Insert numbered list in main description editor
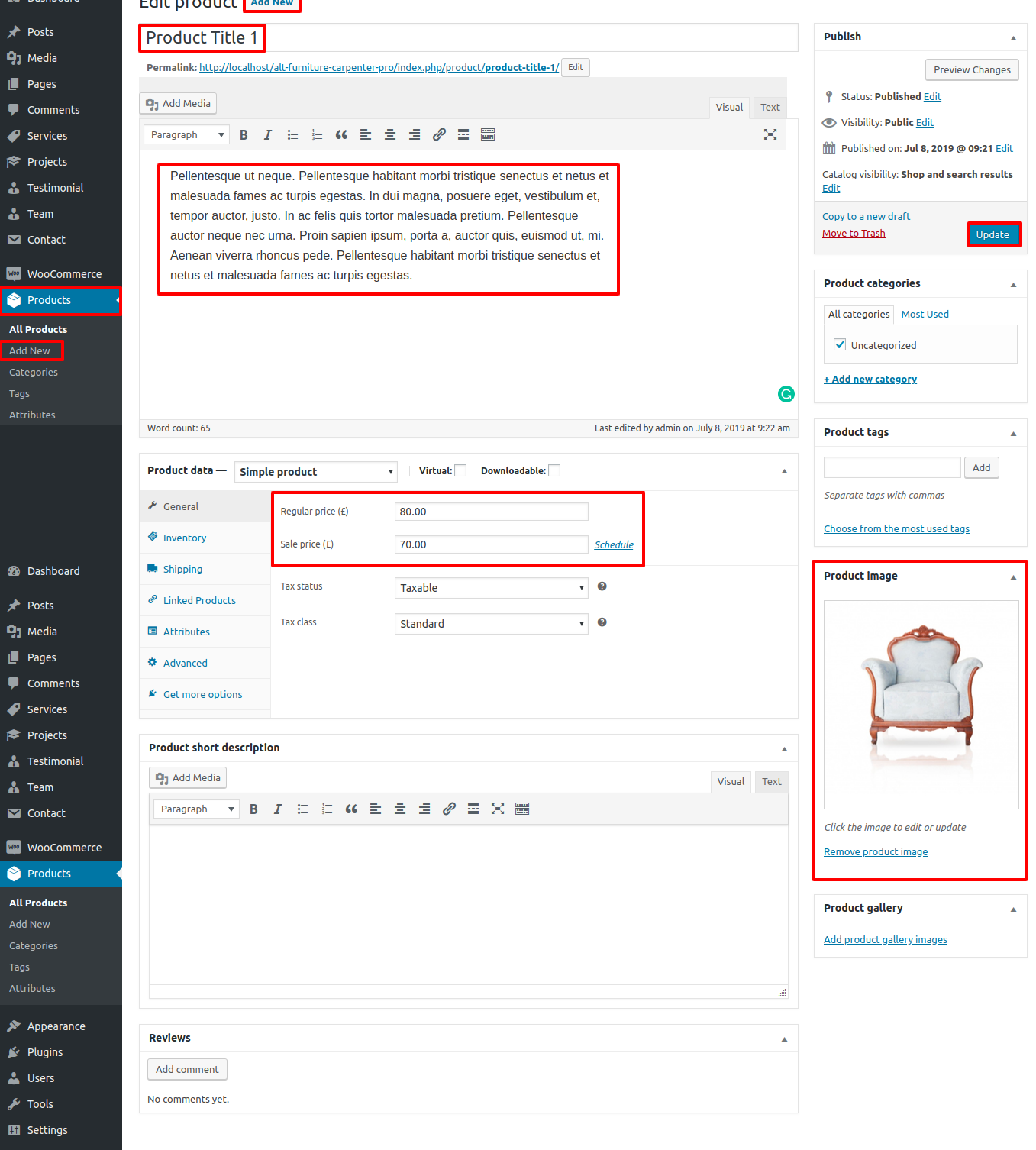Image resolution: width=1036 pixels, height=1150 pixels. pyautogui.click(x=317, y=135)
